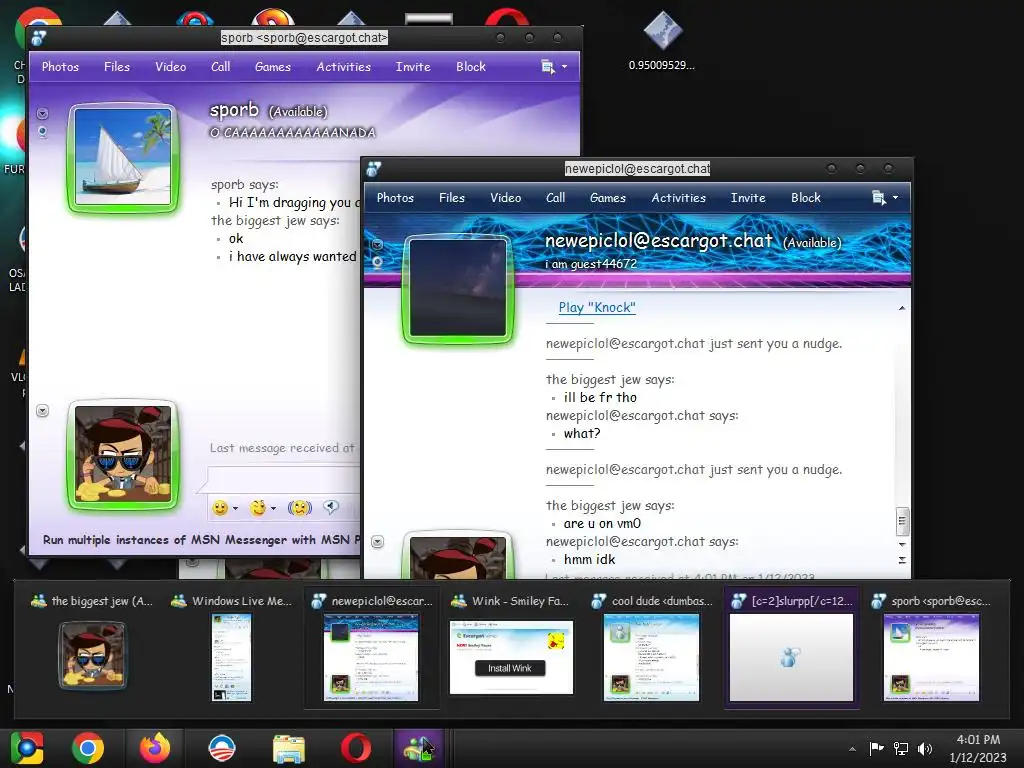The image size is (1024, 768).
Task: Click Call in sporb chat window
Action: [x=221, y=67]
